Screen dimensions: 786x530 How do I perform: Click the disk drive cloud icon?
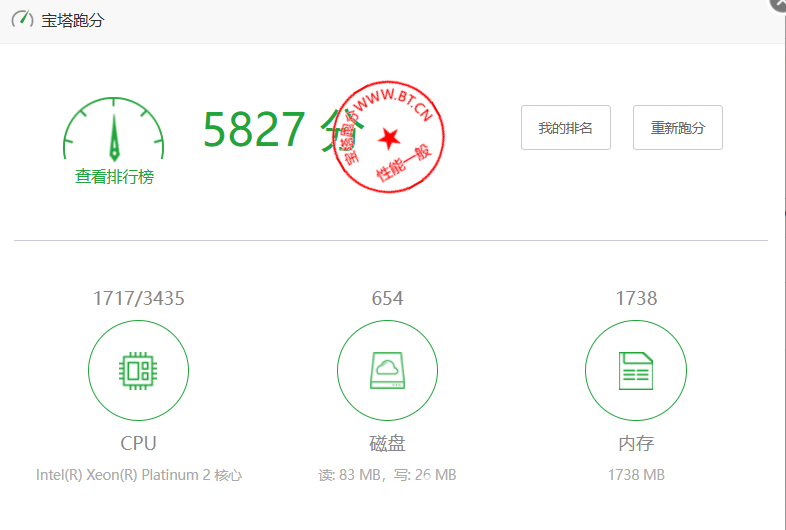387,372
